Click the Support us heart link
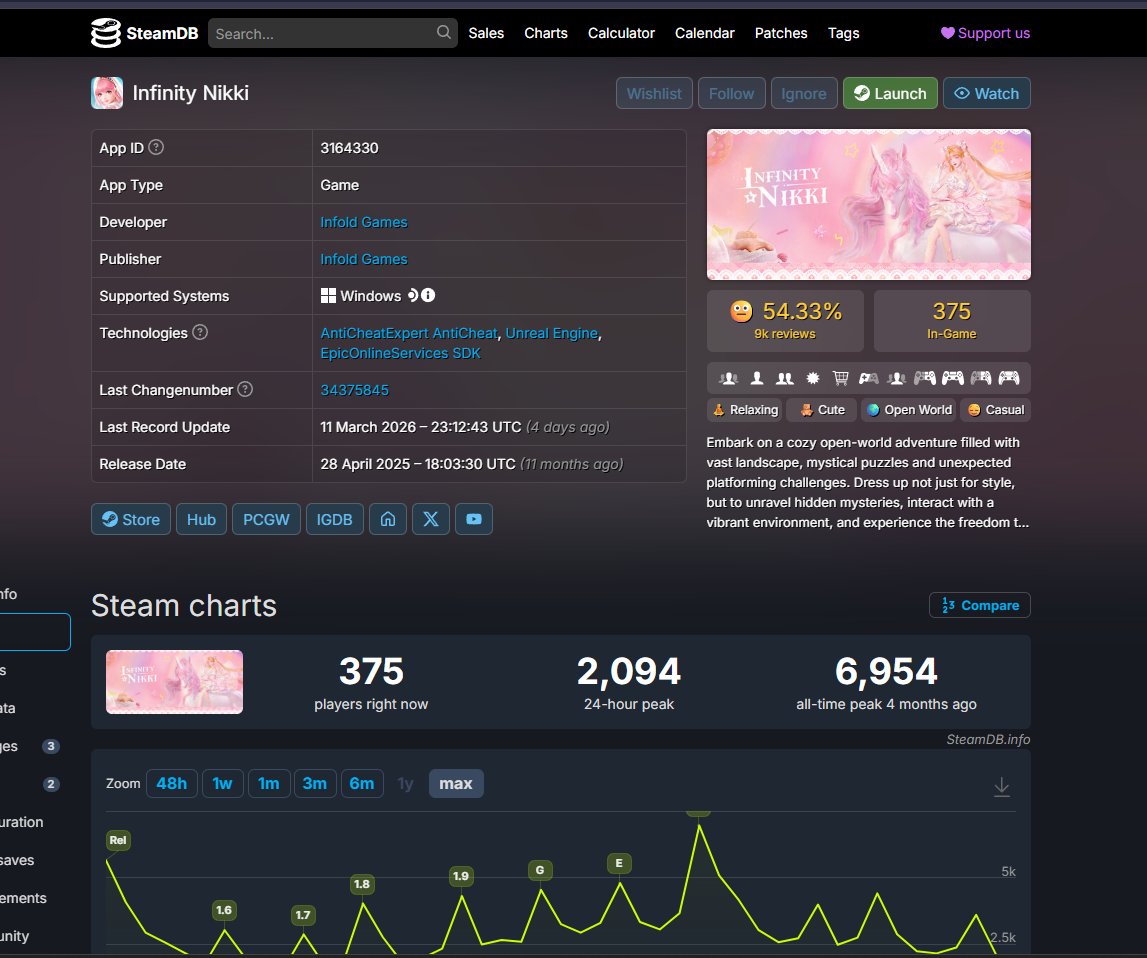Image resolution: width=1147 pixels, height=958 pixels. 985,33
